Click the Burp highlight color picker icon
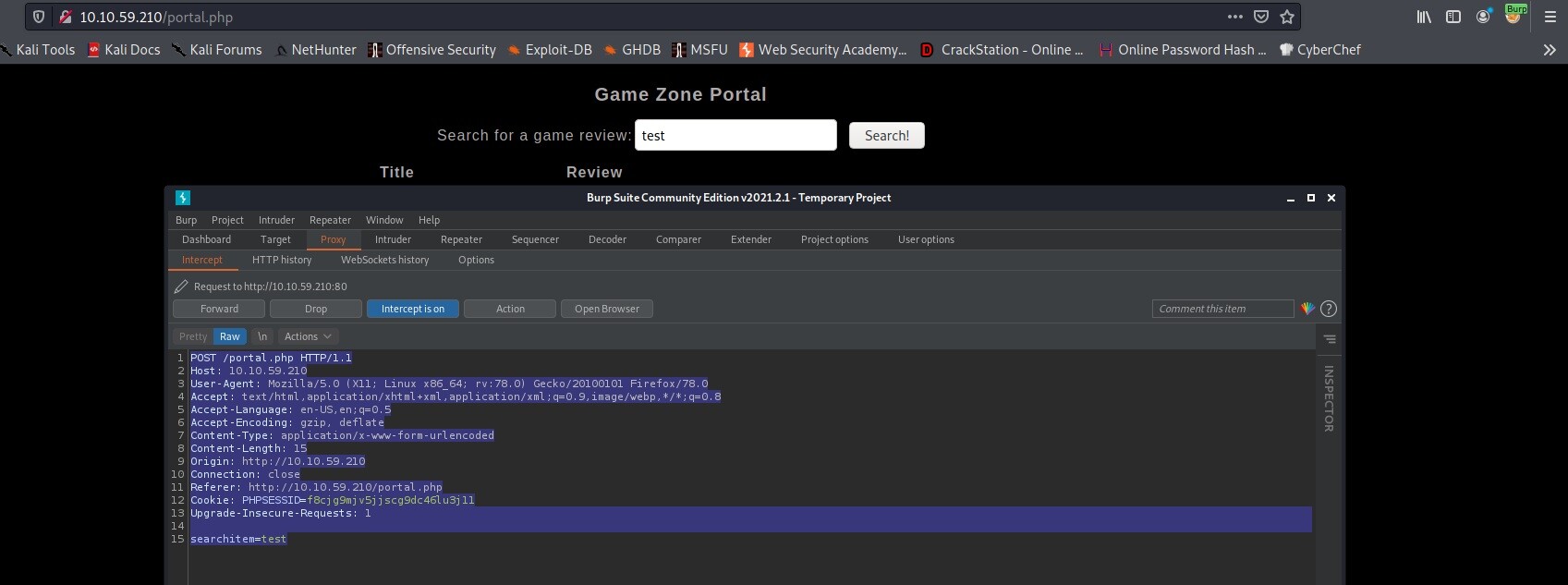This screenshot has width=1568, height=585. pos(1307,309)
